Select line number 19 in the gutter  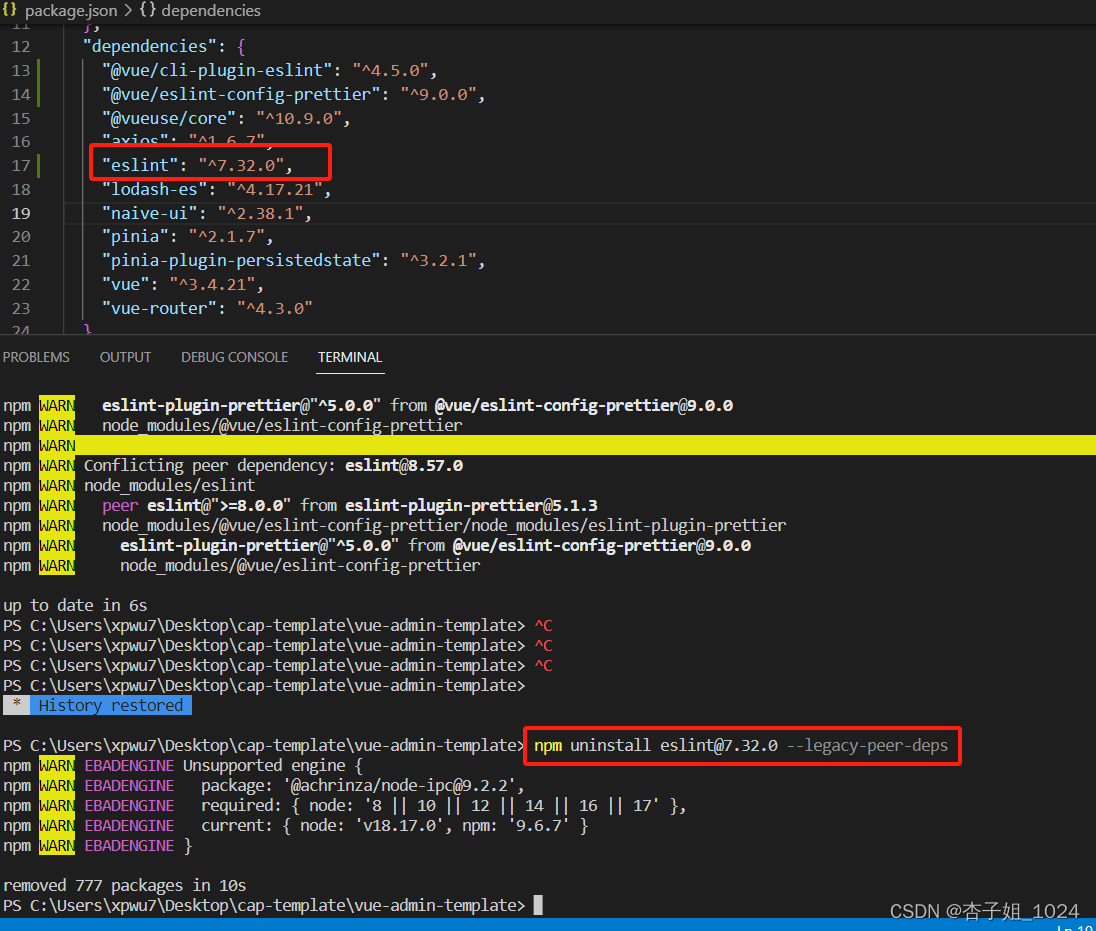point(20,213)
